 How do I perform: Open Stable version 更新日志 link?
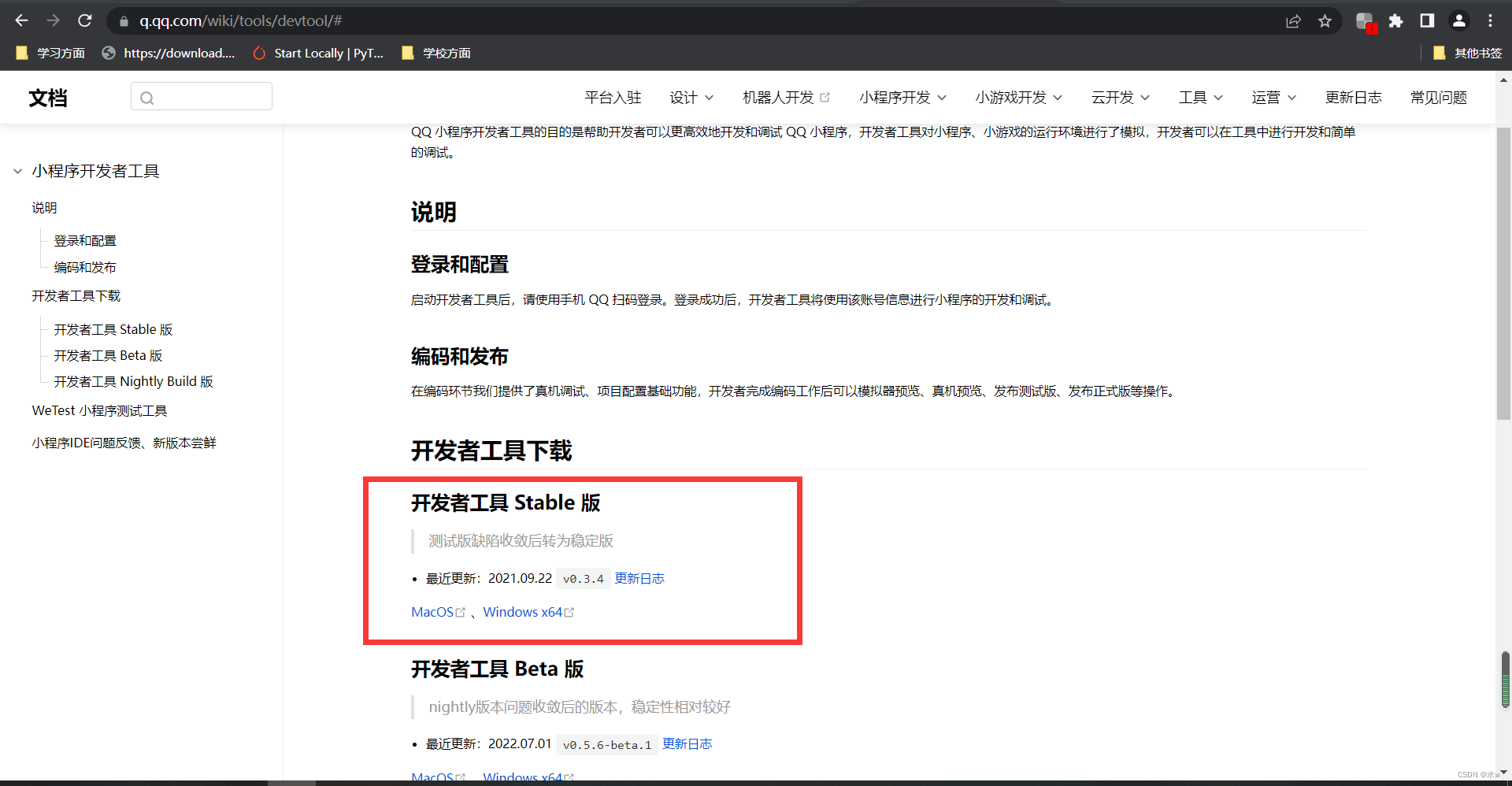[639, 578]
